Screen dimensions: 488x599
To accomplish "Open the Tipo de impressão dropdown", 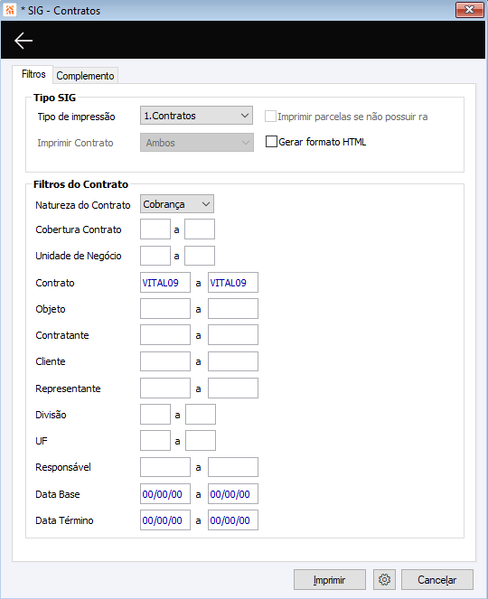I will (196, 116).
